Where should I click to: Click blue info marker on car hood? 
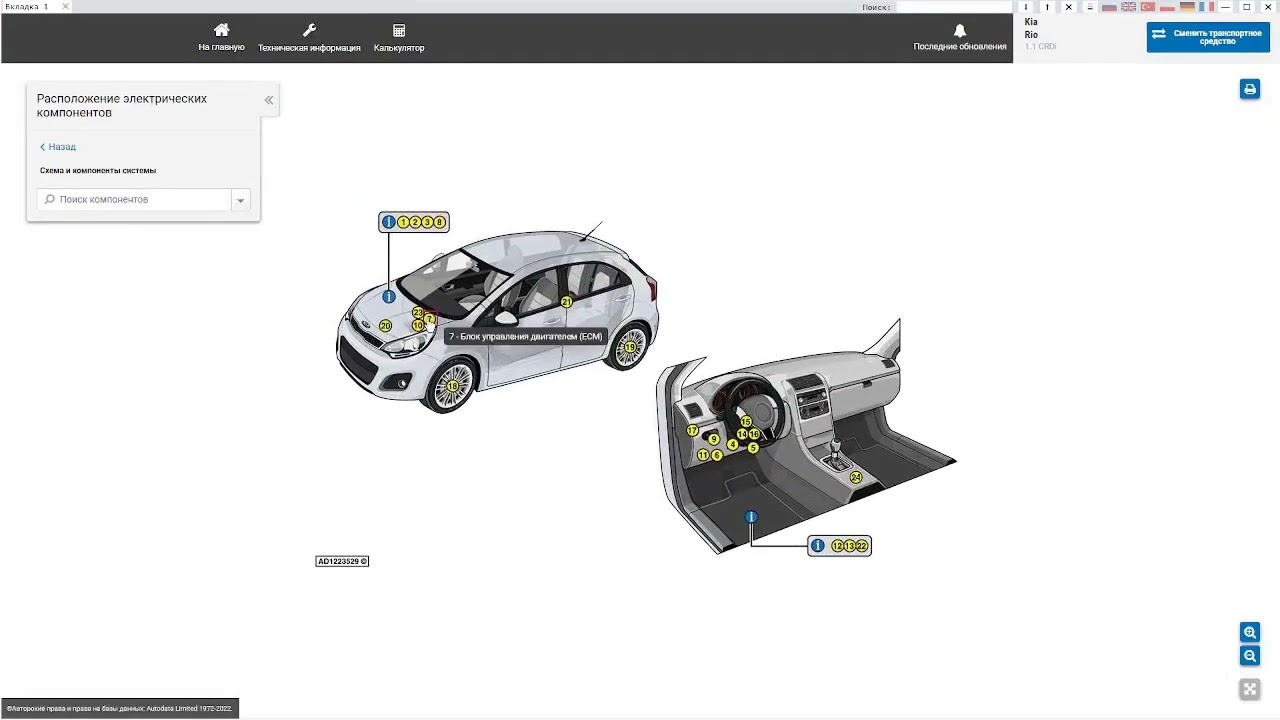pos(389,297)
